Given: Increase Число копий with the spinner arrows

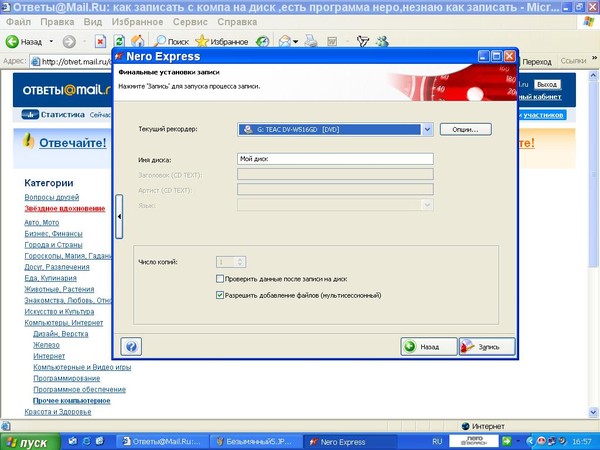Looking at the screenshot, I should click(x=240, y=262).
